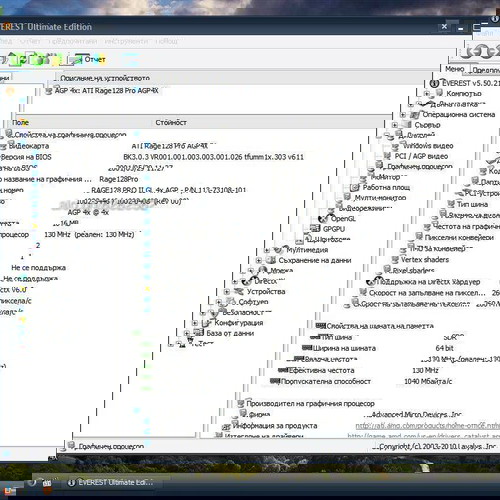Open the Отчет menu in the menu bar
The image size is (500, 500).
click(x=30, y=41)
